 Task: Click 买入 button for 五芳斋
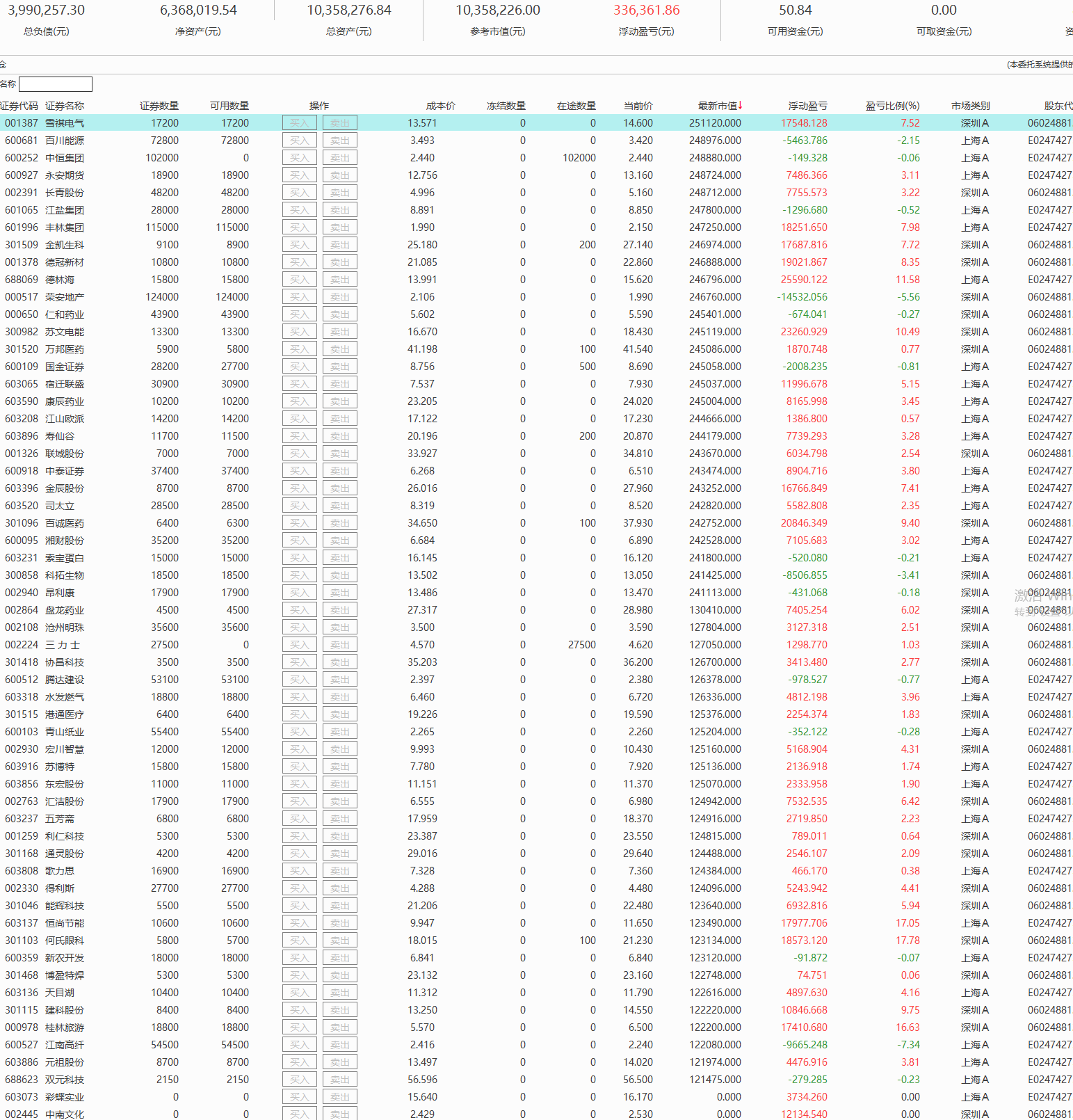(x=300, y=819)
